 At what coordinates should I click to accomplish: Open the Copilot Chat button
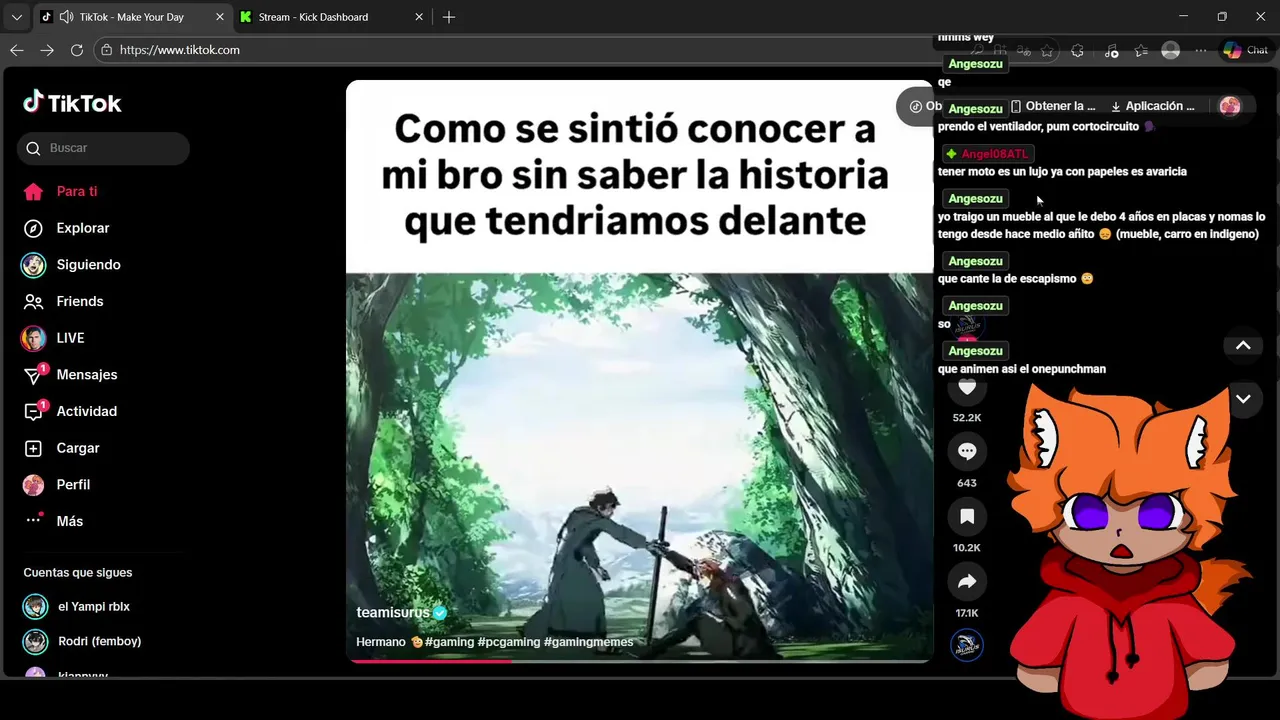click(x=1246, y=51)
